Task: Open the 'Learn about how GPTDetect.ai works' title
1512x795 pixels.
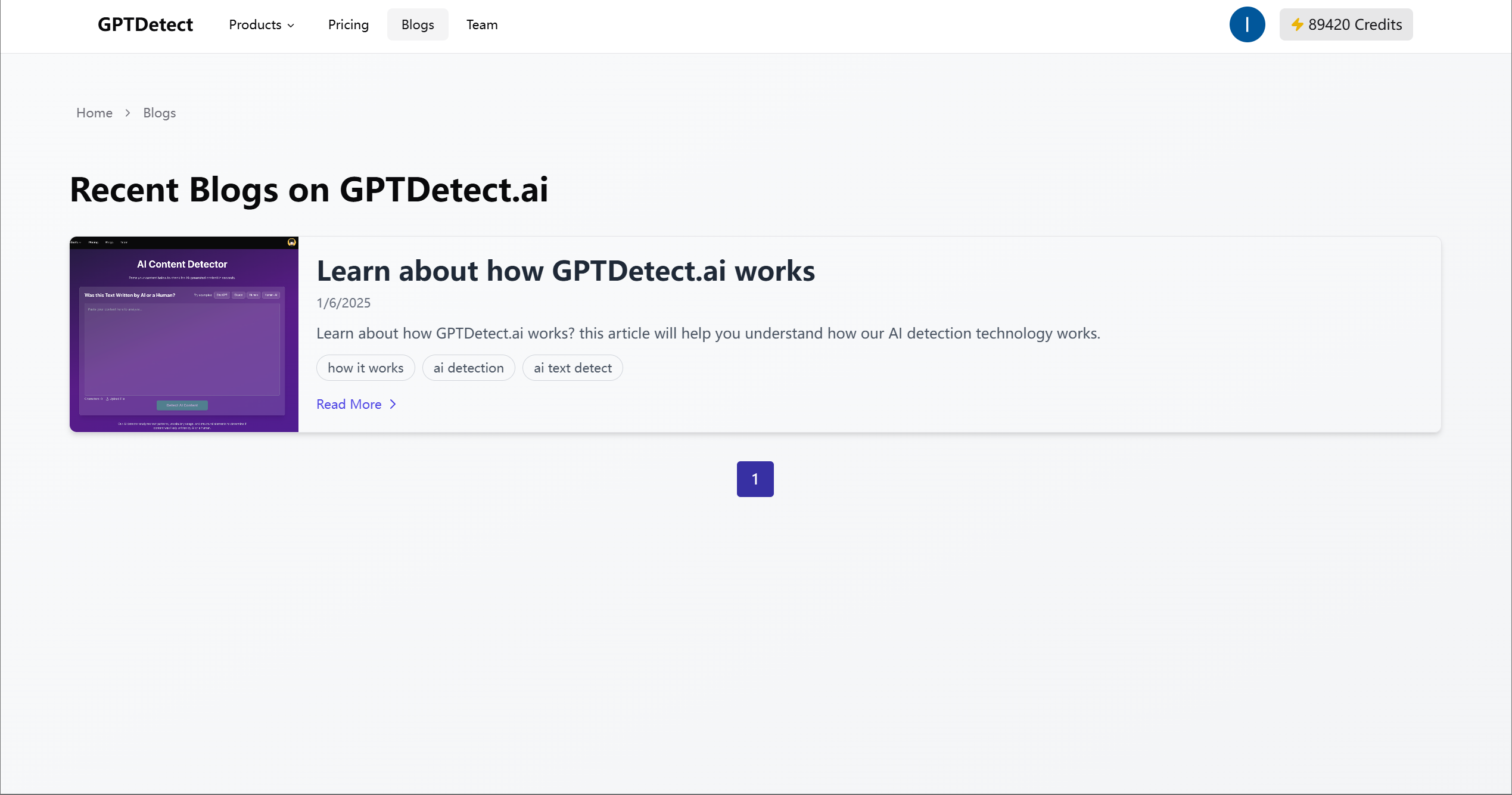Action: [565, 271]
